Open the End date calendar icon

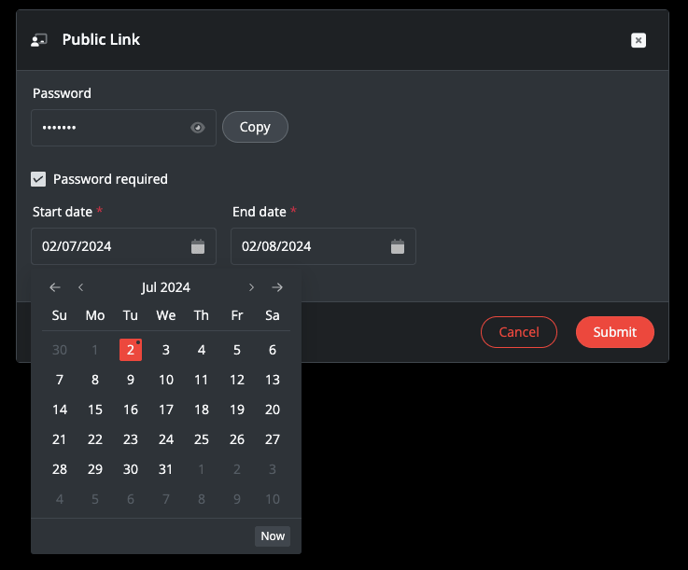pyautogui.click(x=398, y=247)
